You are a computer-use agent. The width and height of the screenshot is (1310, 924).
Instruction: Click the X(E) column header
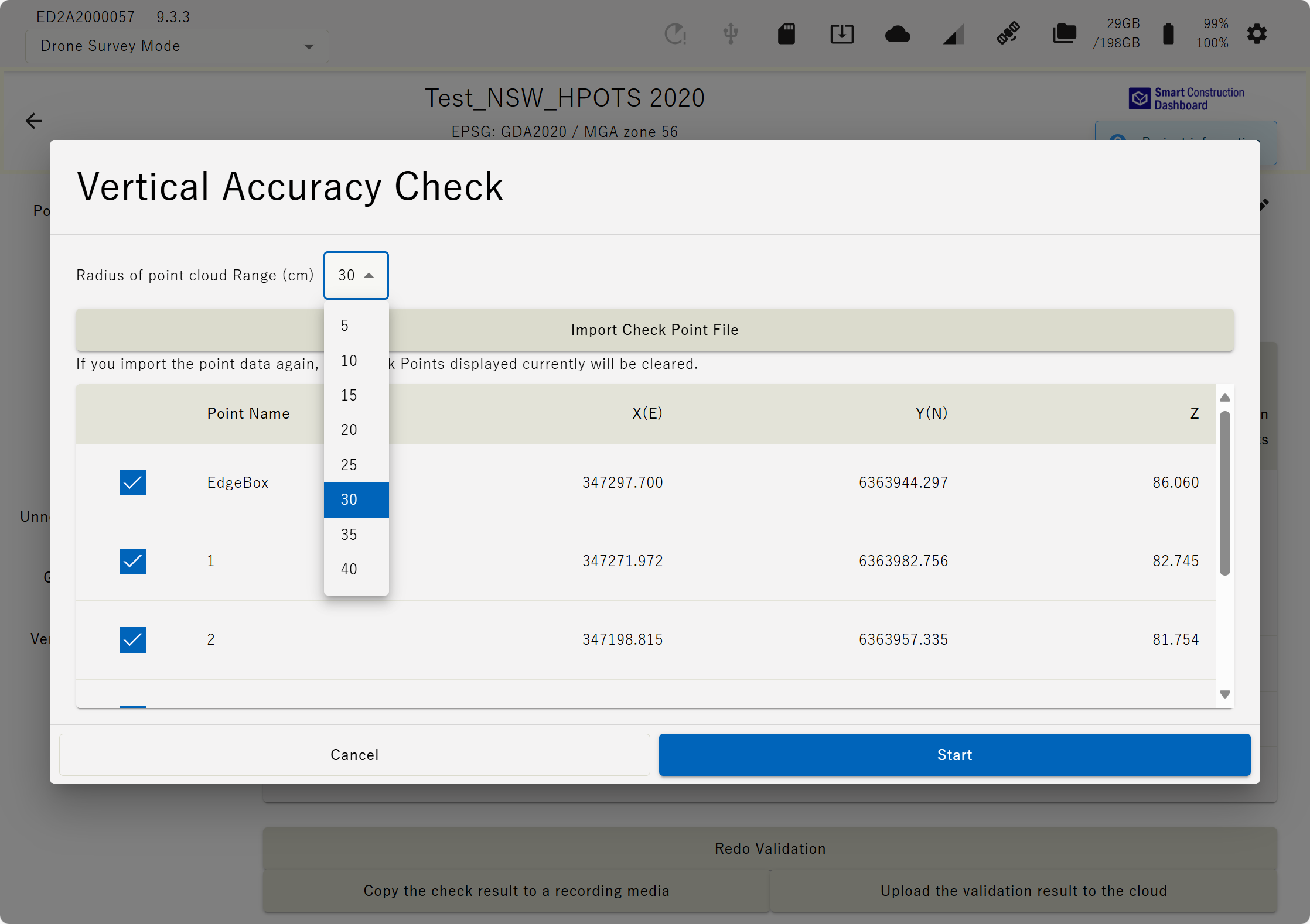(647, 413)
